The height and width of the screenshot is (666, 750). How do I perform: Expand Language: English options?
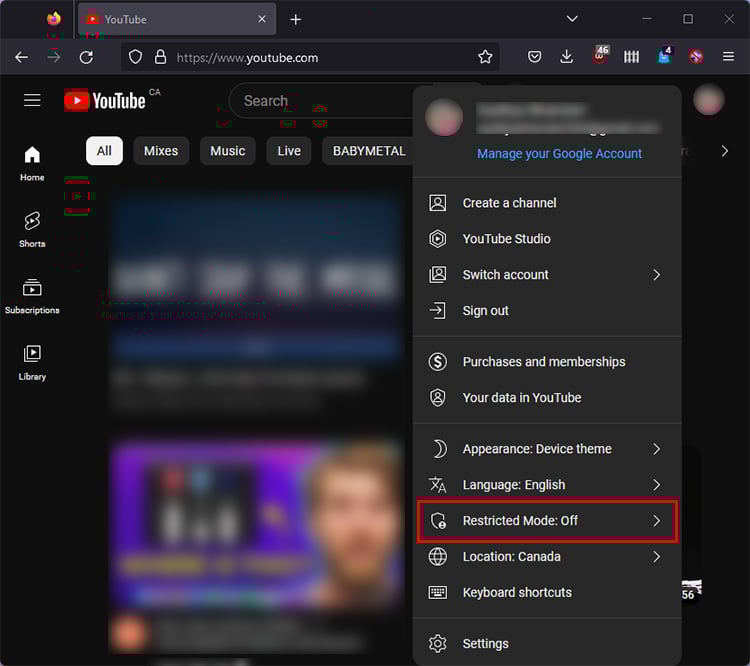coord(547,485)
